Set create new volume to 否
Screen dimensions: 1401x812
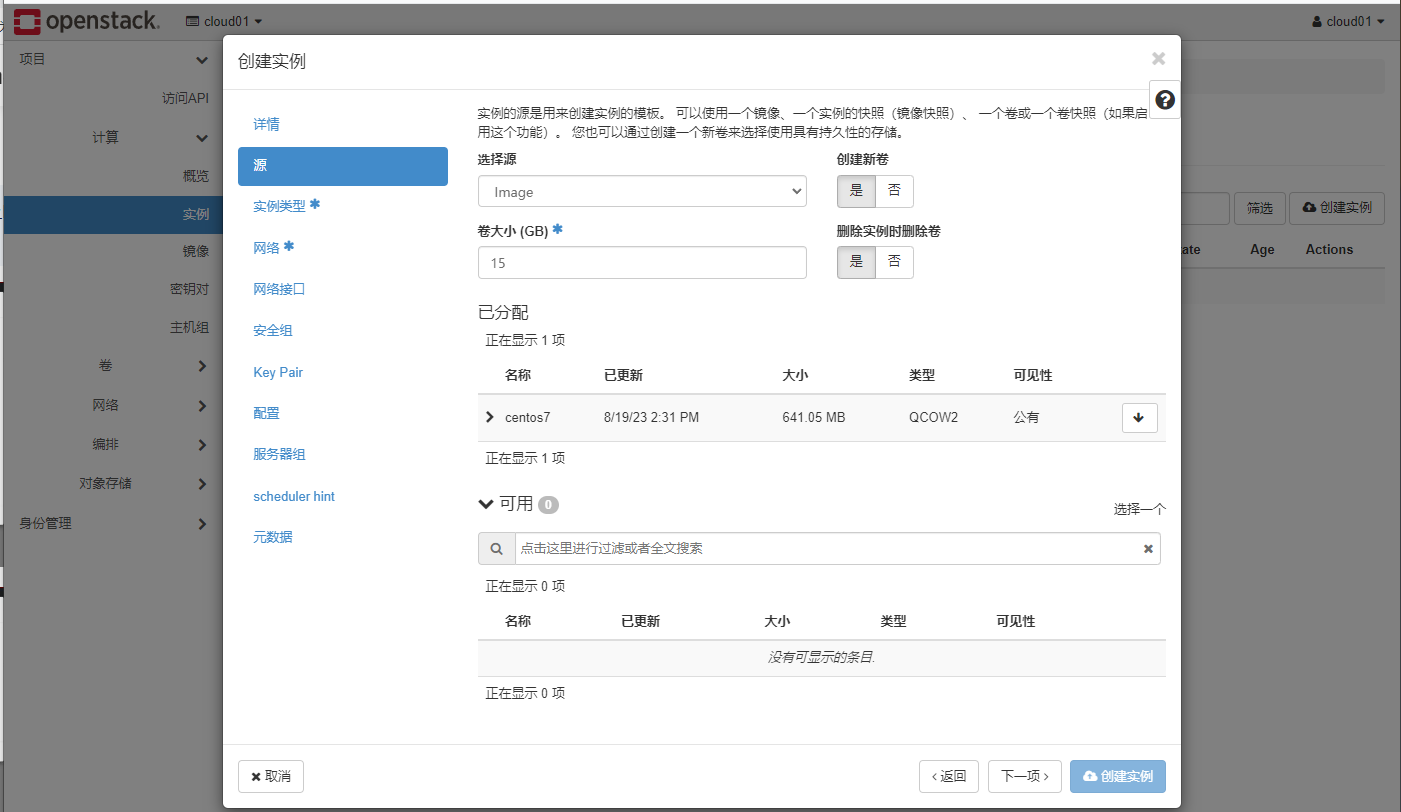point(894,191)
